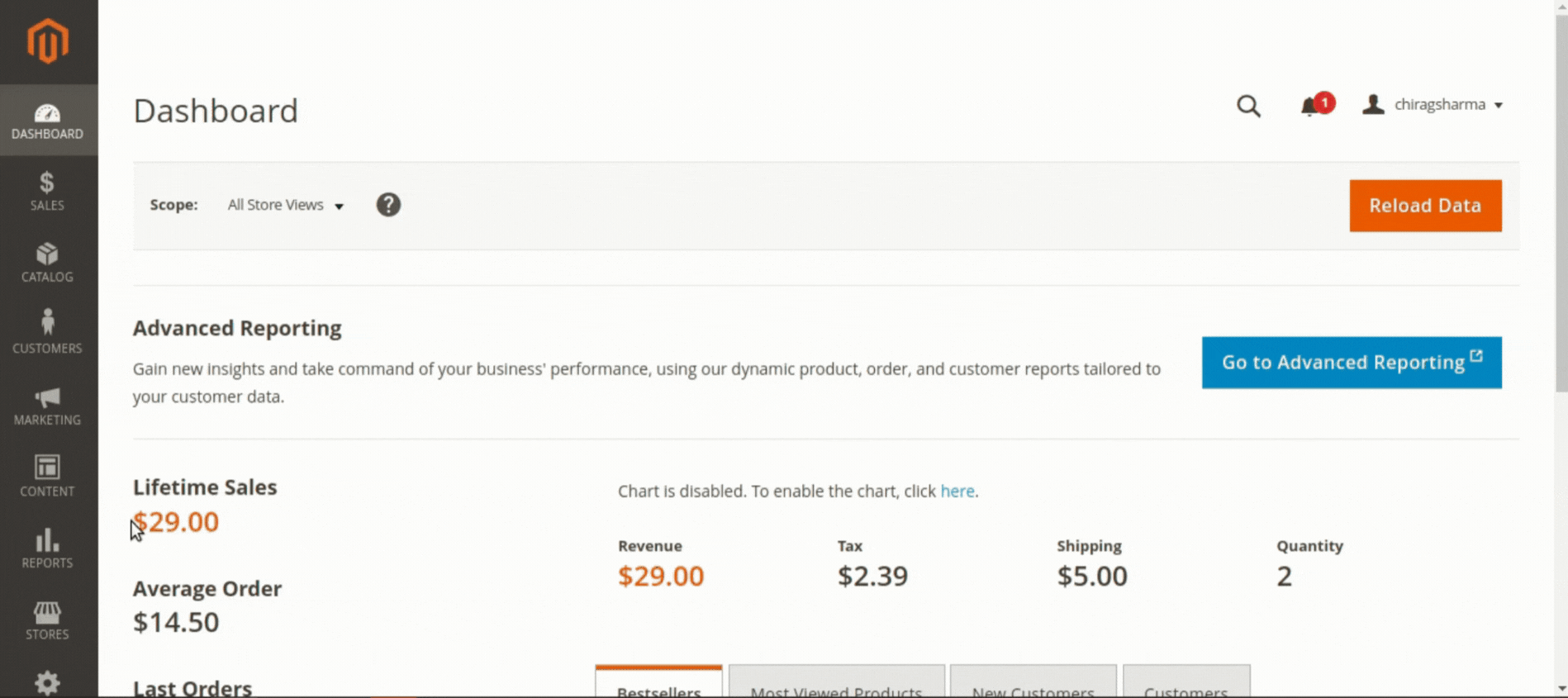The width and height of the screenshot is (1568, 698).
Task: Click the 'here' link to enable chart
Action: [x=957, y=491]
